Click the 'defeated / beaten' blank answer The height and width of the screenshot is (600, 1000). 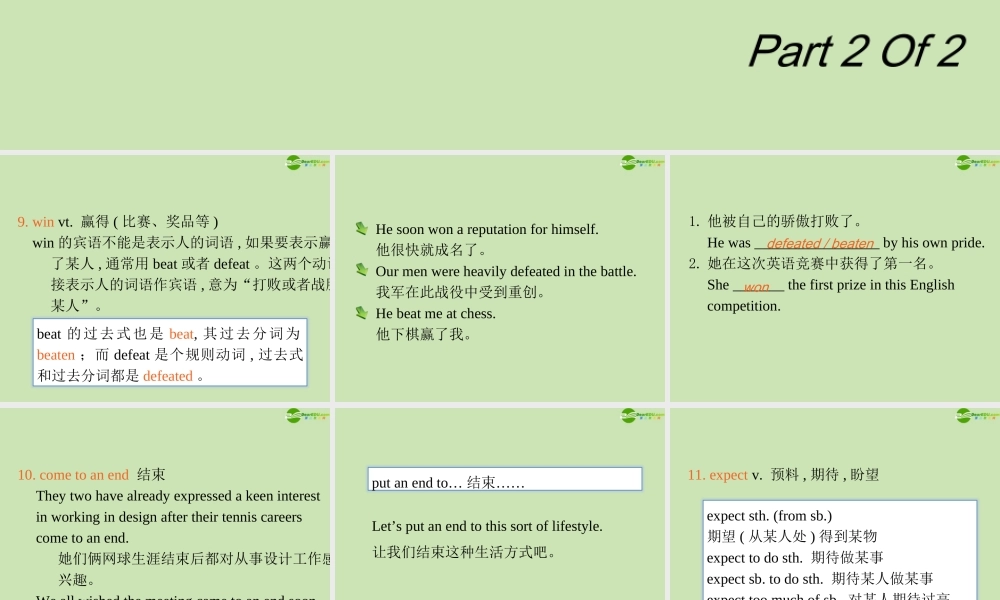tap(819, 244)
